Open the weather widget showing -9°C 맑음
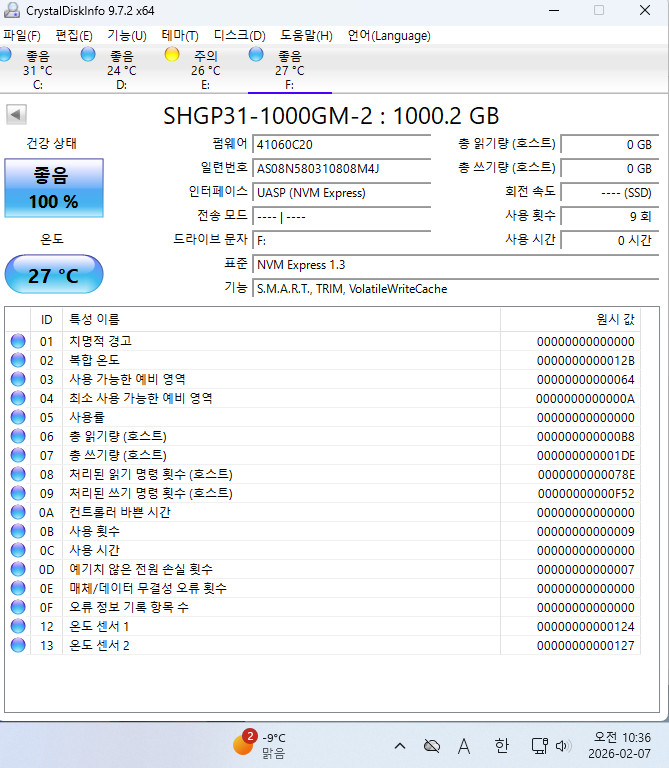Viewport: 669px width, 768px height. (260, 745)
